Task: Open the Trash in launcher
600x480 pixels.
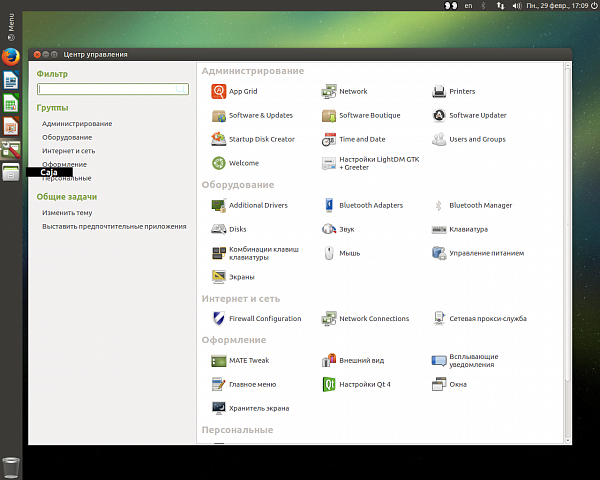Action: click(x=11, y=467)
